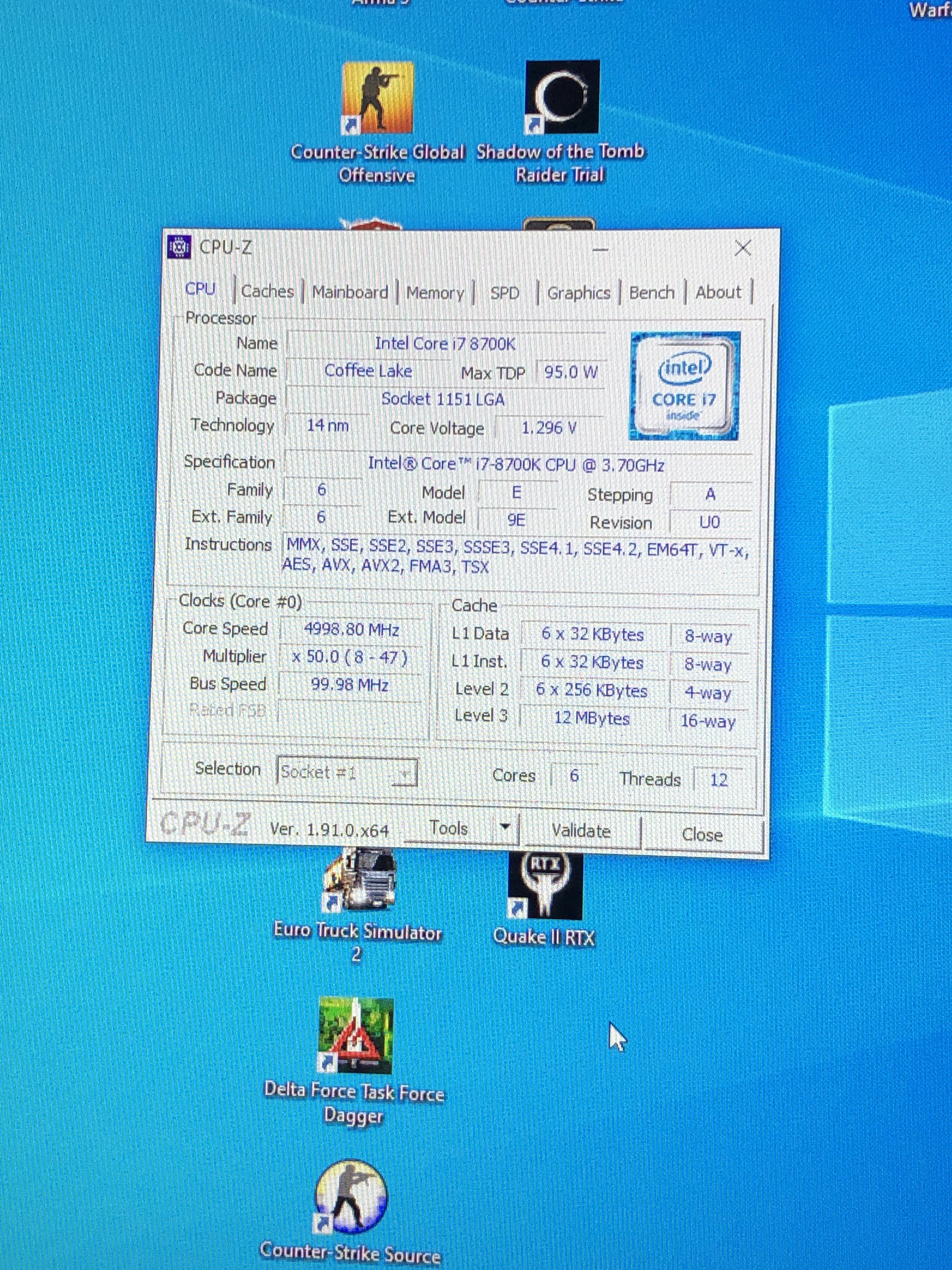This screenshot has width=952, height=1270.
Task: Click the Tools button
Action: pos(449,828)
